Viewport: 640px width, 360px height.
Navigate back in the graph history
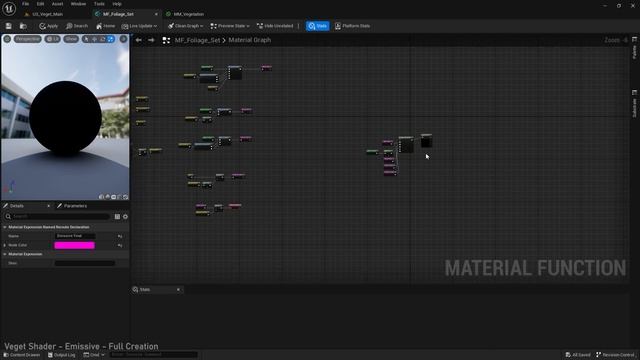pyautogui.click(x=139, y=40)
